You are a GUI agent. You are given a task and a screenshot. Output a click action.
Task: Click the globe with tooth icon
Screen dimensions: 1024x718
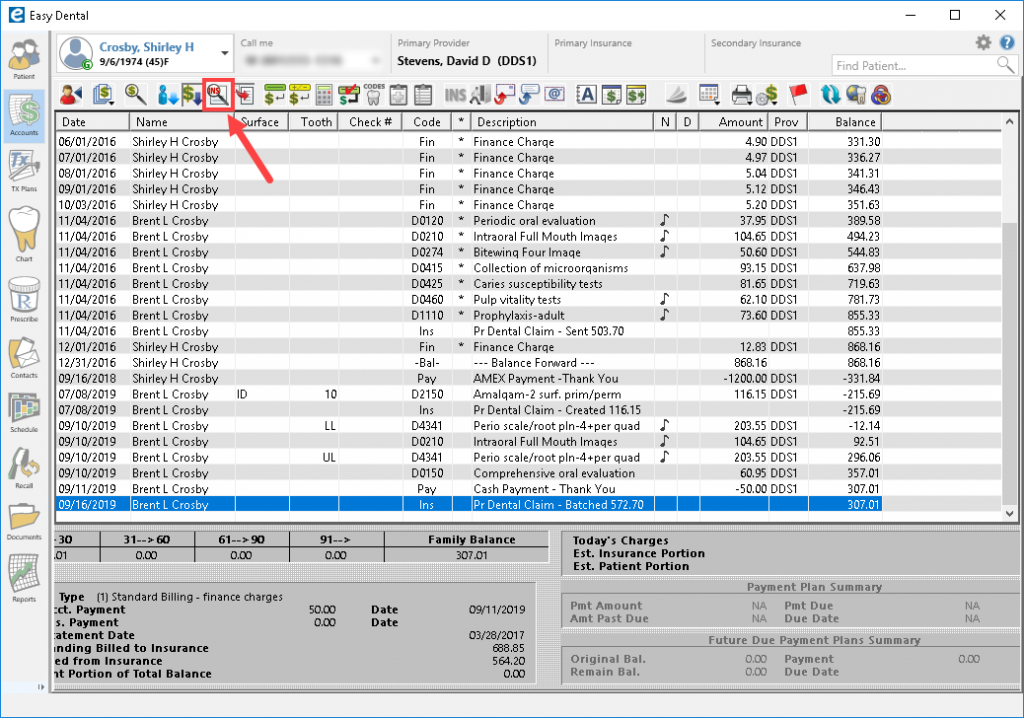click(856, 95)
